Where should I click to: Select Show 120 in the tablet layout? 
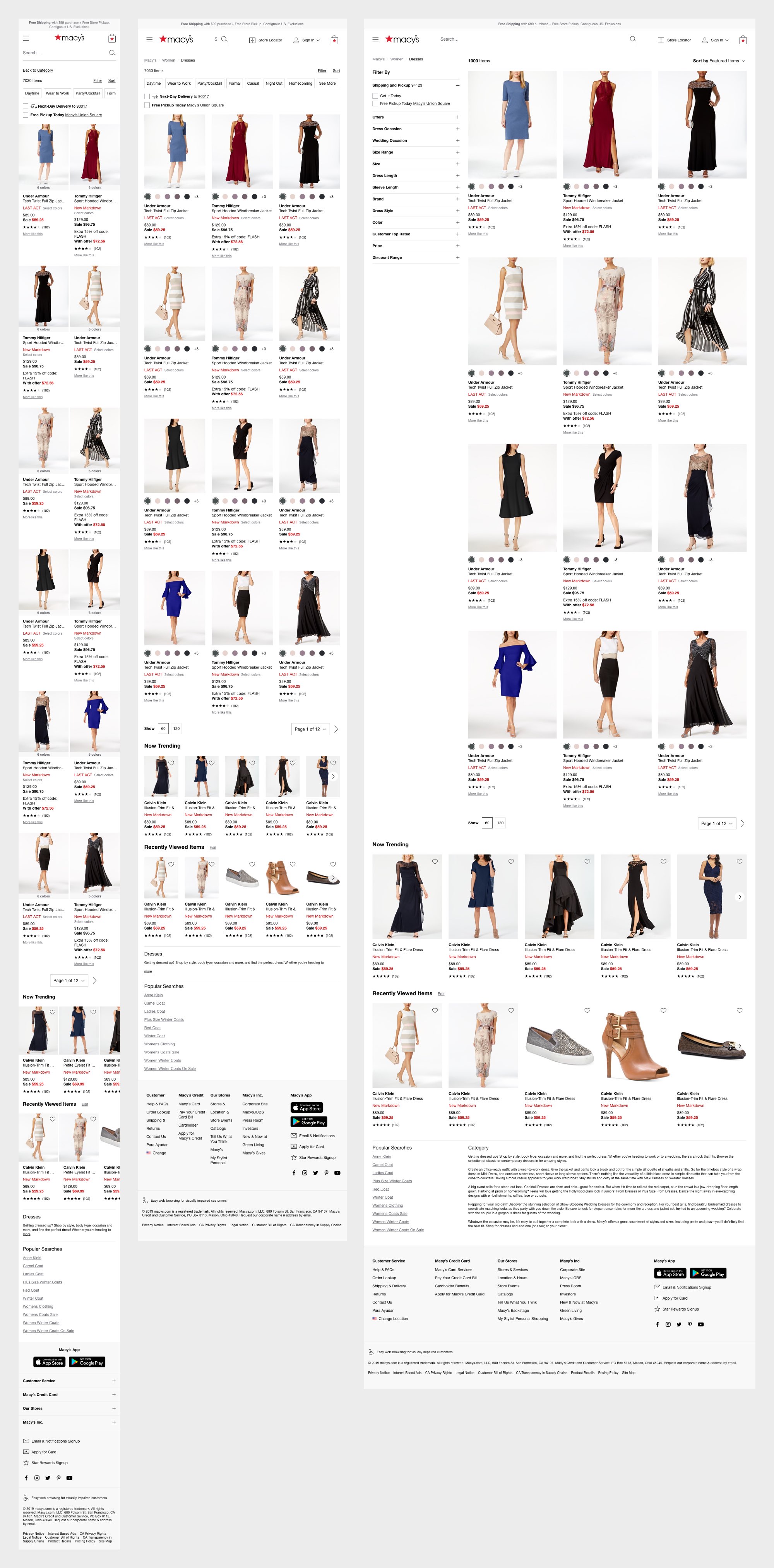tap(176, 729)
